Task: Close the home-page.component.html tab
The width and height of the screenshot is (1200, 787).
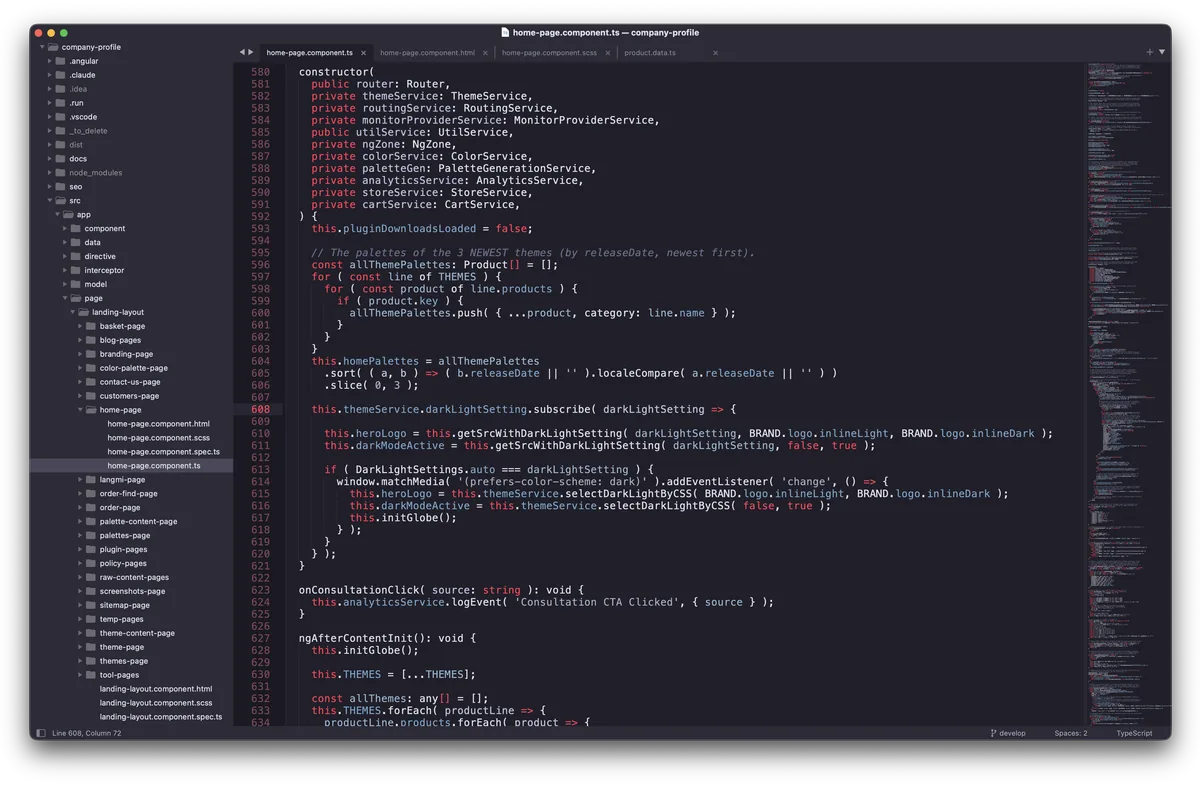Action: click(x=486, y=53)
